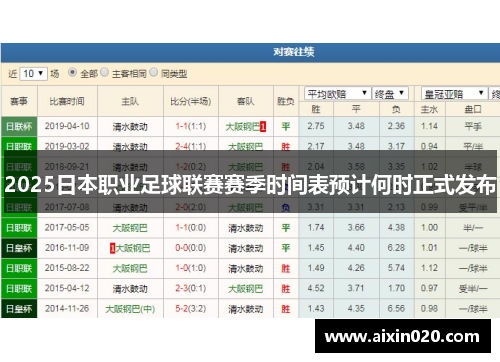Select the 同类型 radio button
This screenshot has height=362, width=500.
153,72
